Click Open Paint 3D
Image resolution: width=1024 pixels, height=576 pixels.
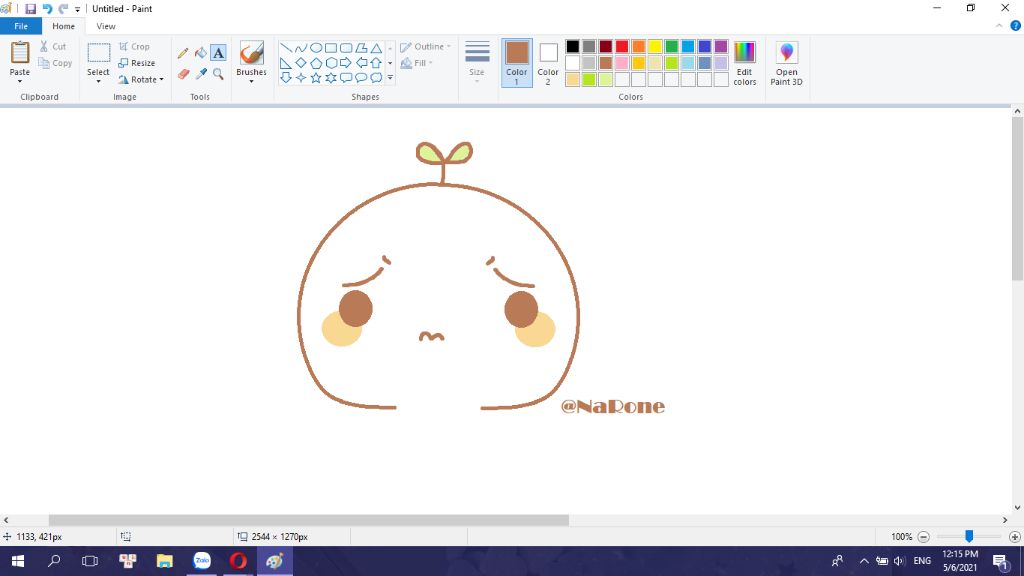pyautogui.click(x=786, y=63)
